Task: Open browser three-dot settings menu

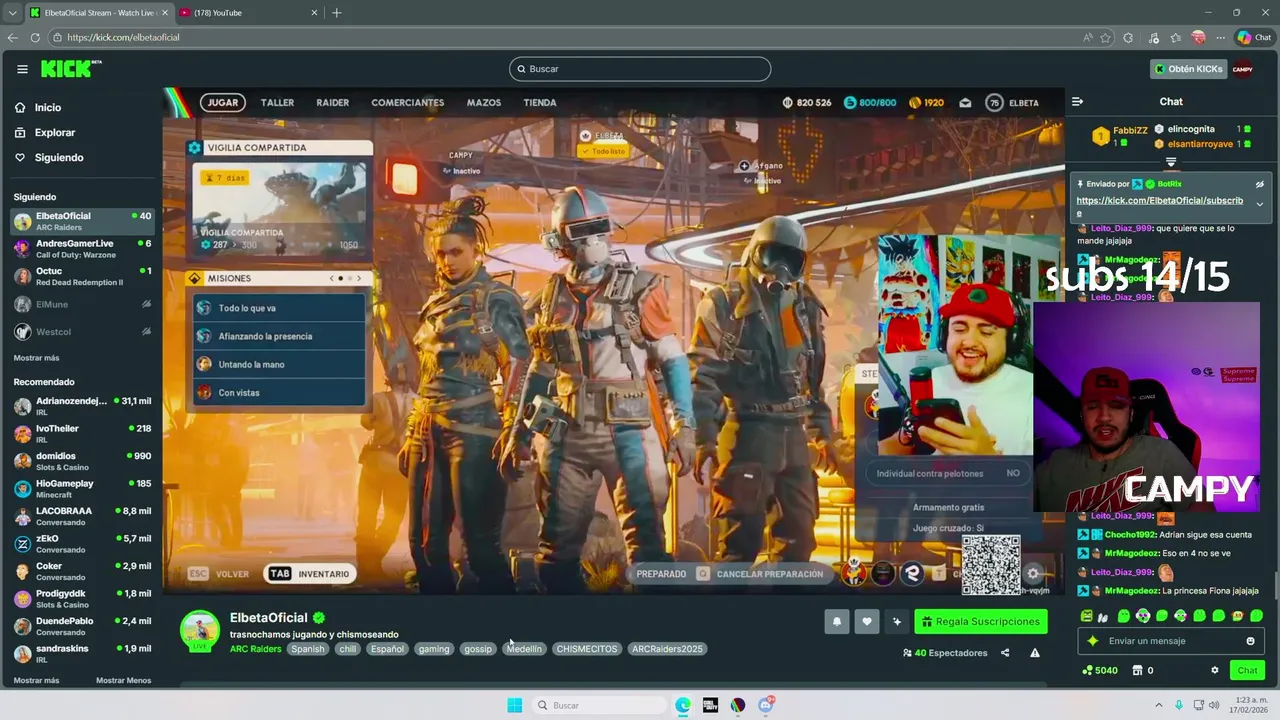Action: [x=1221, y=37]
